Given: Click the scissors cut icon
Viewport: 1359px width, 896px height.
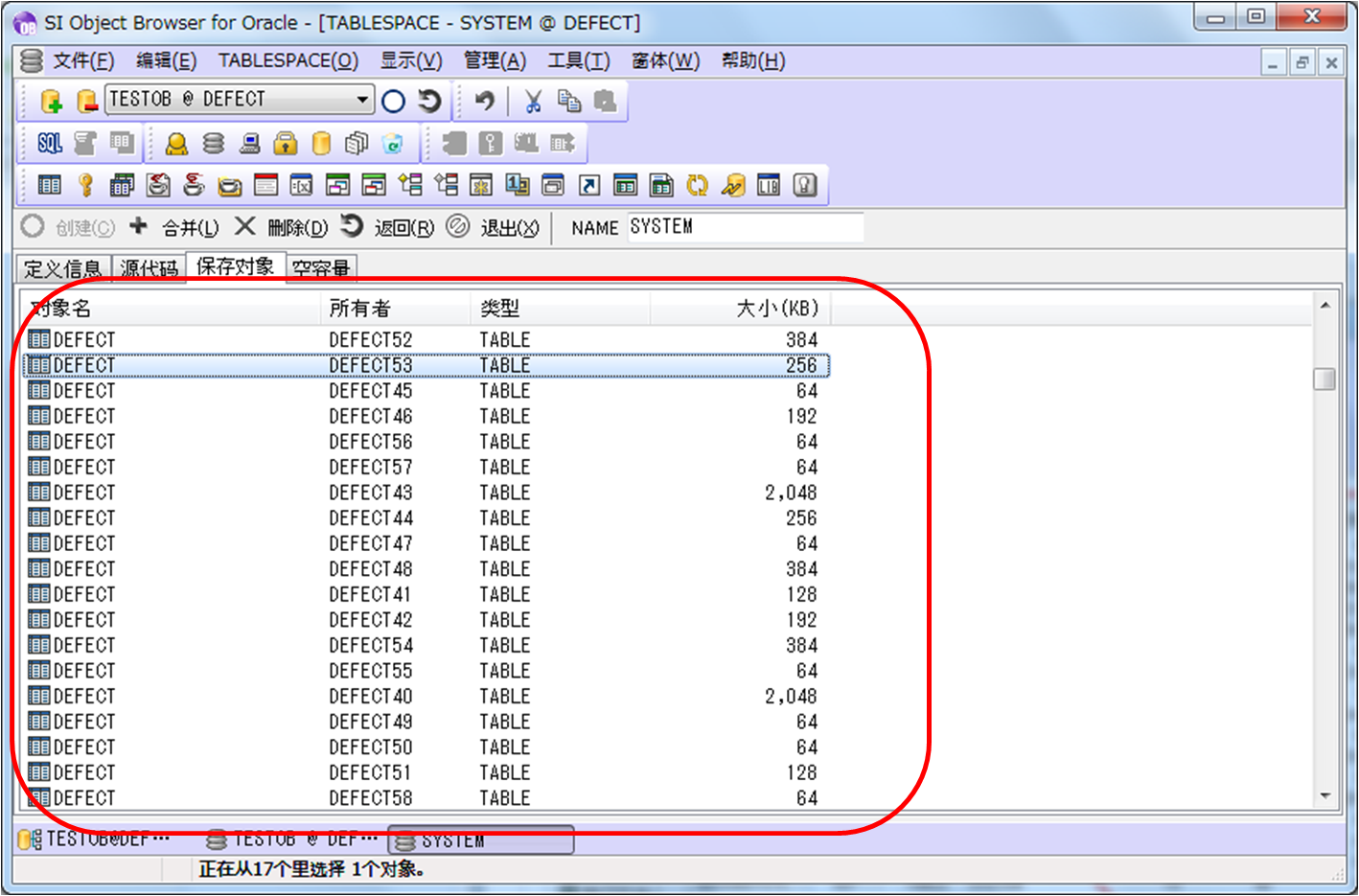Looking at the screenshot, I should (x=534, y=101).
